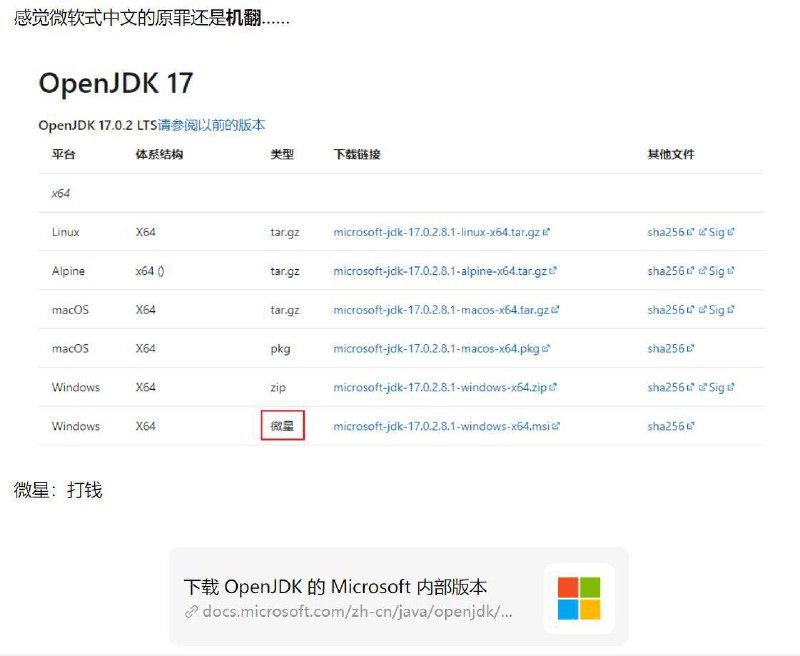The image size is (800, 656).
Task: Click the 下载链接 column header
Action: point(357,155)
